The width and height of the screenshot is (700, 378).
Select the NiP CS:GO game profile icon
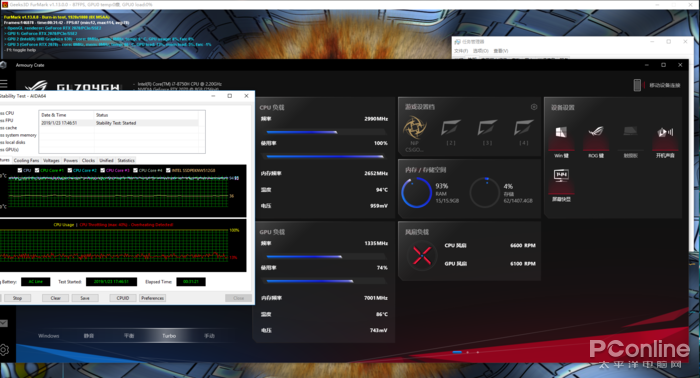tap(415, 127)
